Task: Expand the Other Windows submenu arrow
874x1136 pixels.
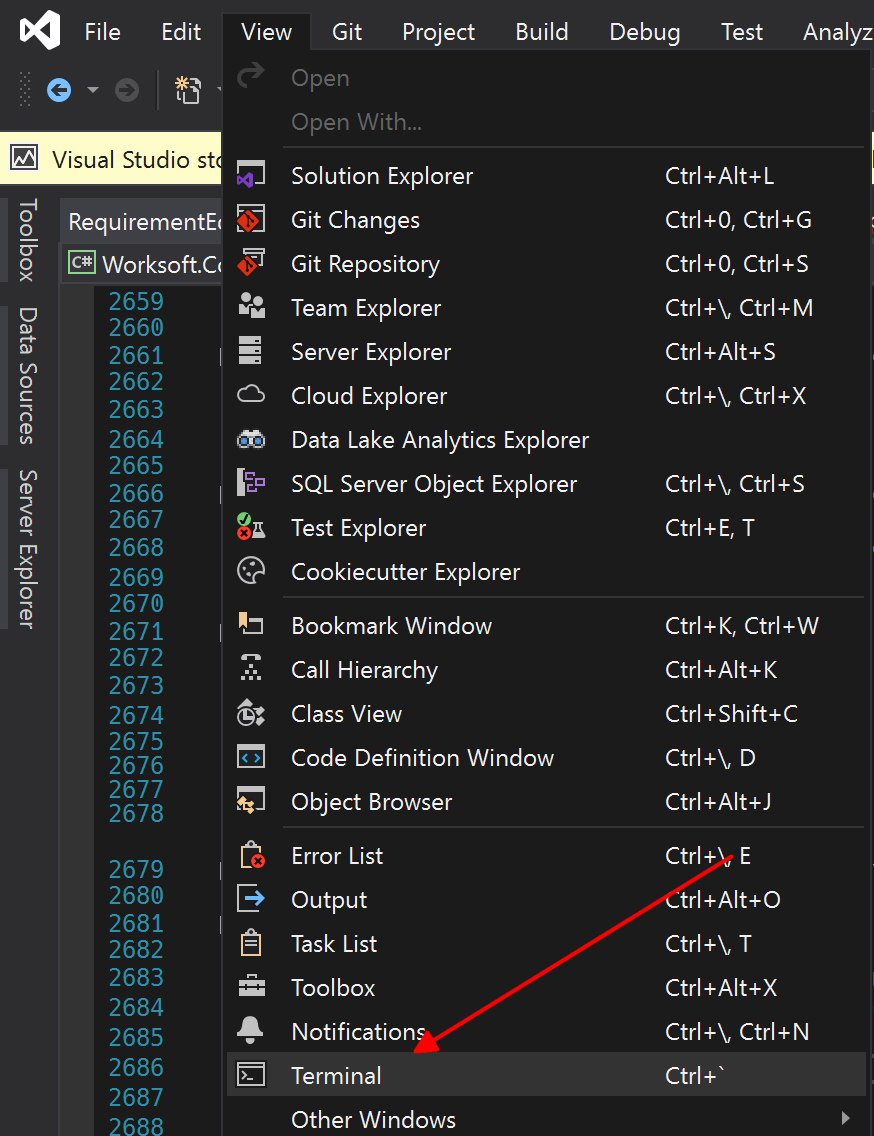Action: point(845,1118)
